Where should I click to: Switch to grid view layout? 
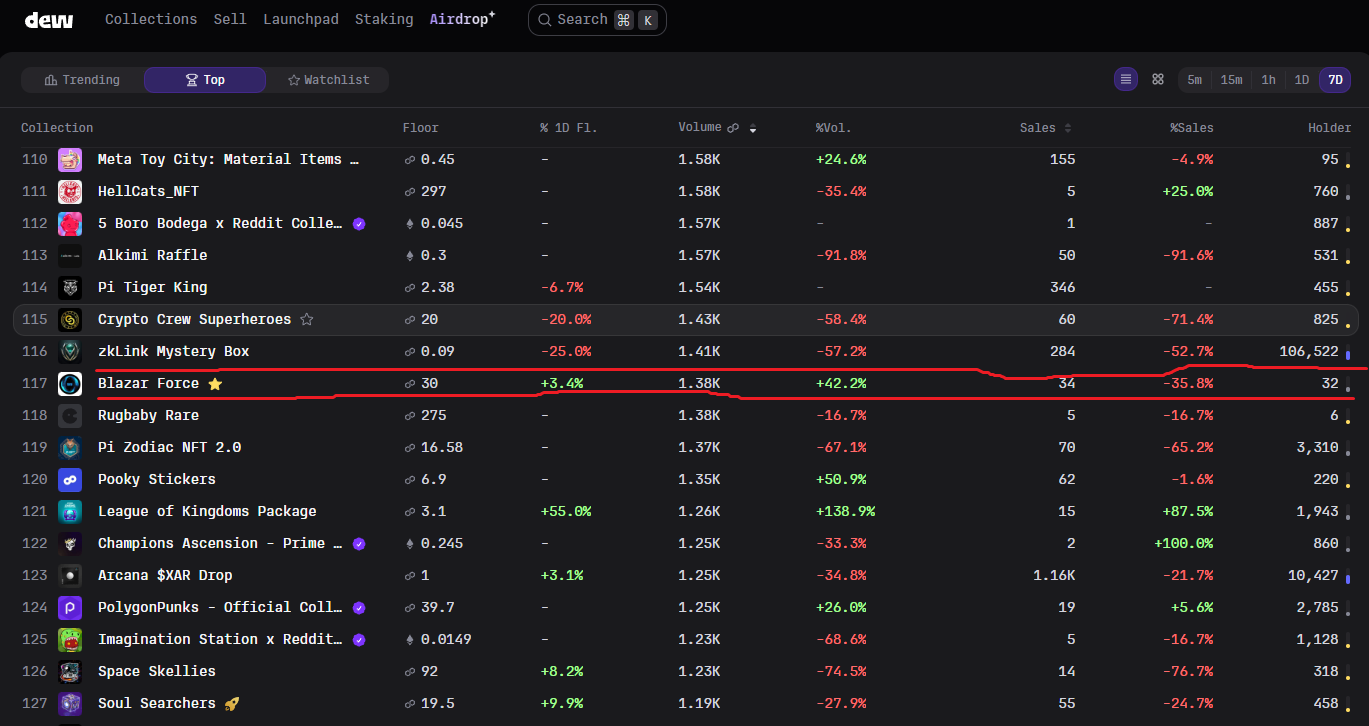[x=1158, y=80]
